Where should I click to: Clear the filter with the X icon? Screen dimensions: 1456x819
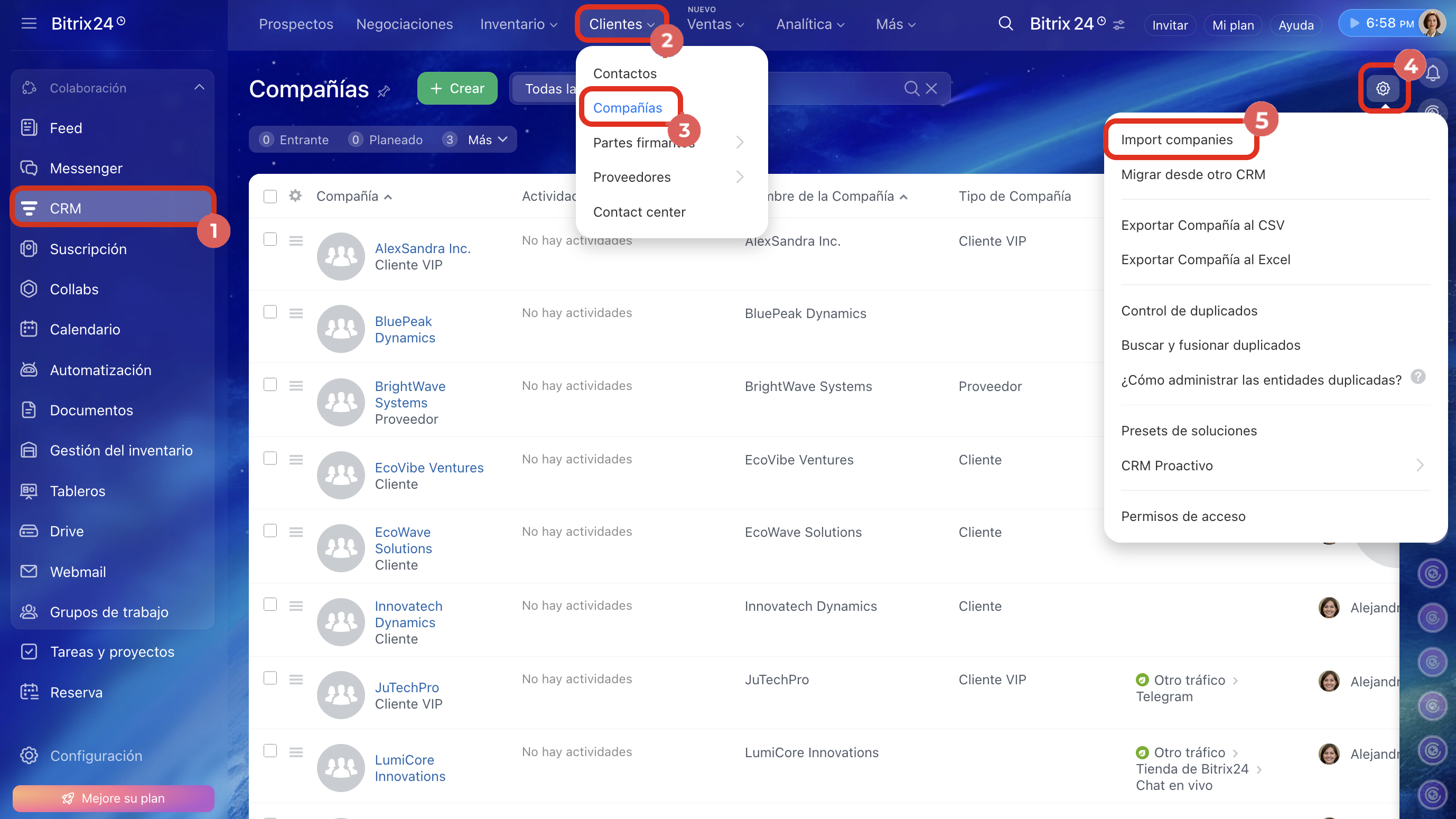pyautogui.click(x=931, y=89)
